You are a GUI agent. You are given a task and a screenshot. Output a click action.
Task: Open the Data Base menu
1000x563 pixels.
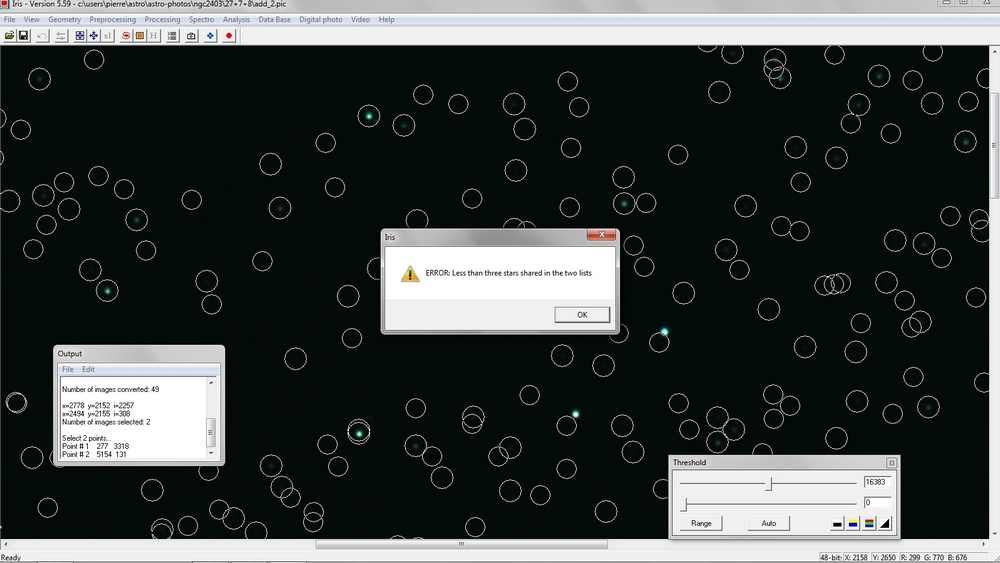[x=274, y=20]
